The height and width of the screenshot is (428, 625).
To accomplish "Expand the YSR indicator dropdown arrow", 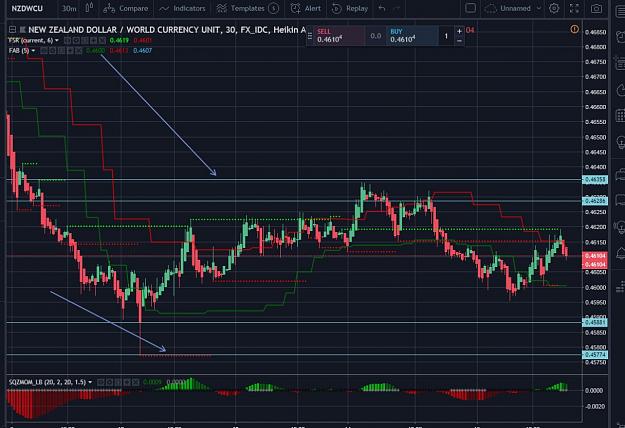I will point(57,40).
